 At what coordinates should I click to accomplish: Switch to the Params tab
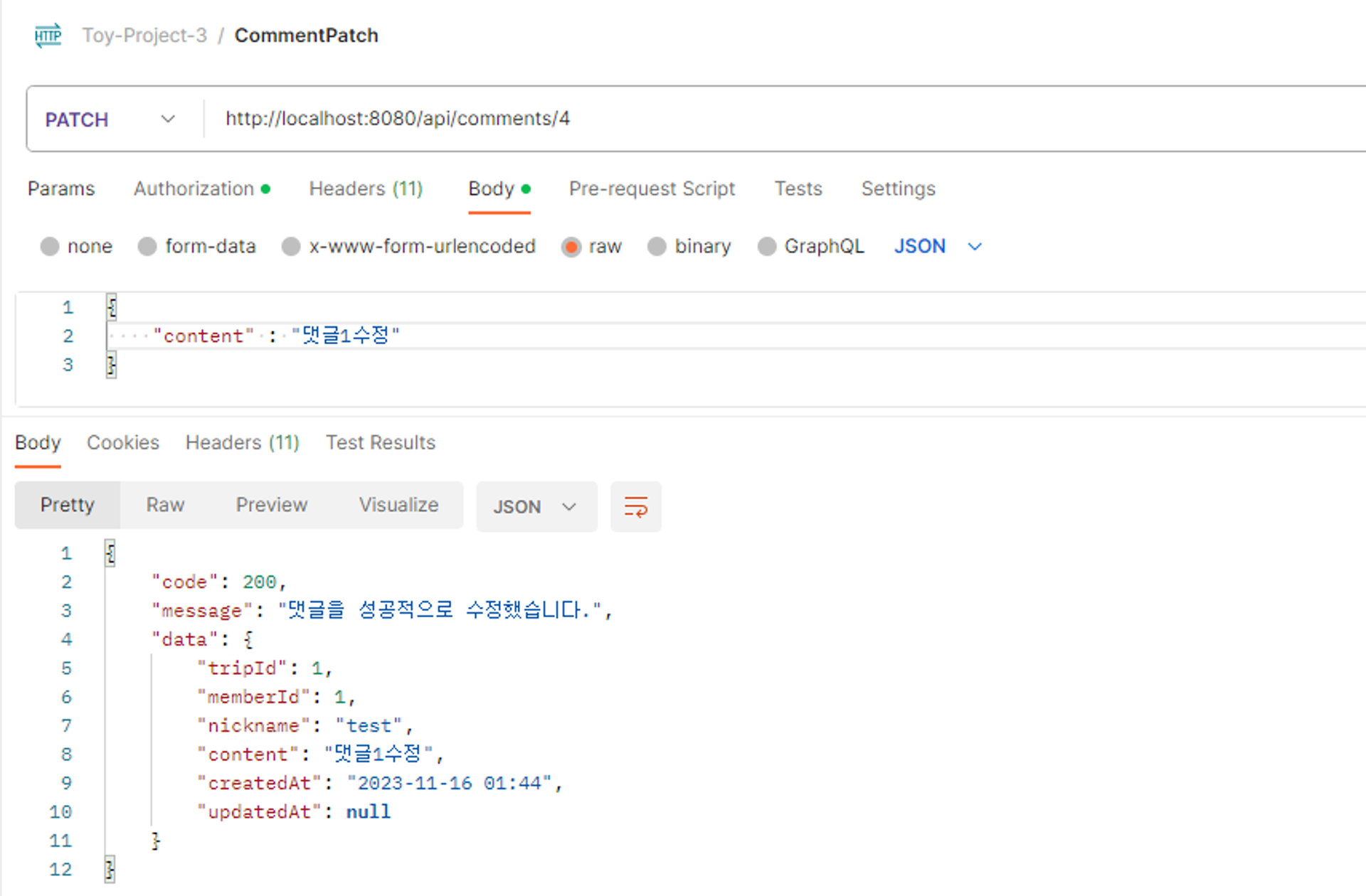point(61,188)
